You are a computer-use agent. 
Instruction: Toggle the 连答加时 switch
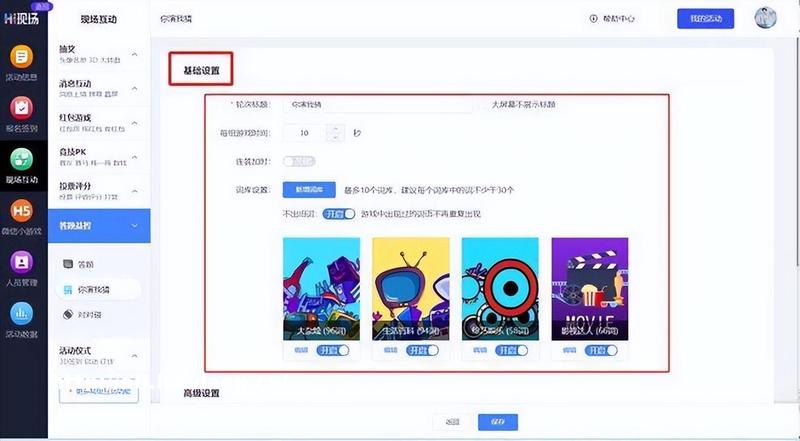[x=299, y=160]
